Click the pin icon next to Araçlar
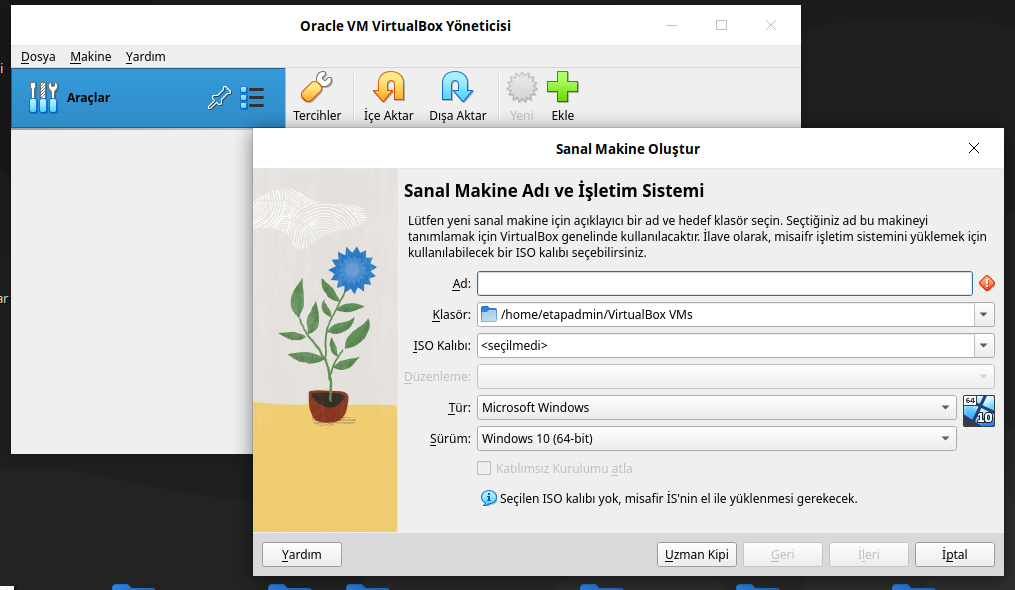Image resolution: width=1015 pixels, height=590 pixels. tap(219, 97)
